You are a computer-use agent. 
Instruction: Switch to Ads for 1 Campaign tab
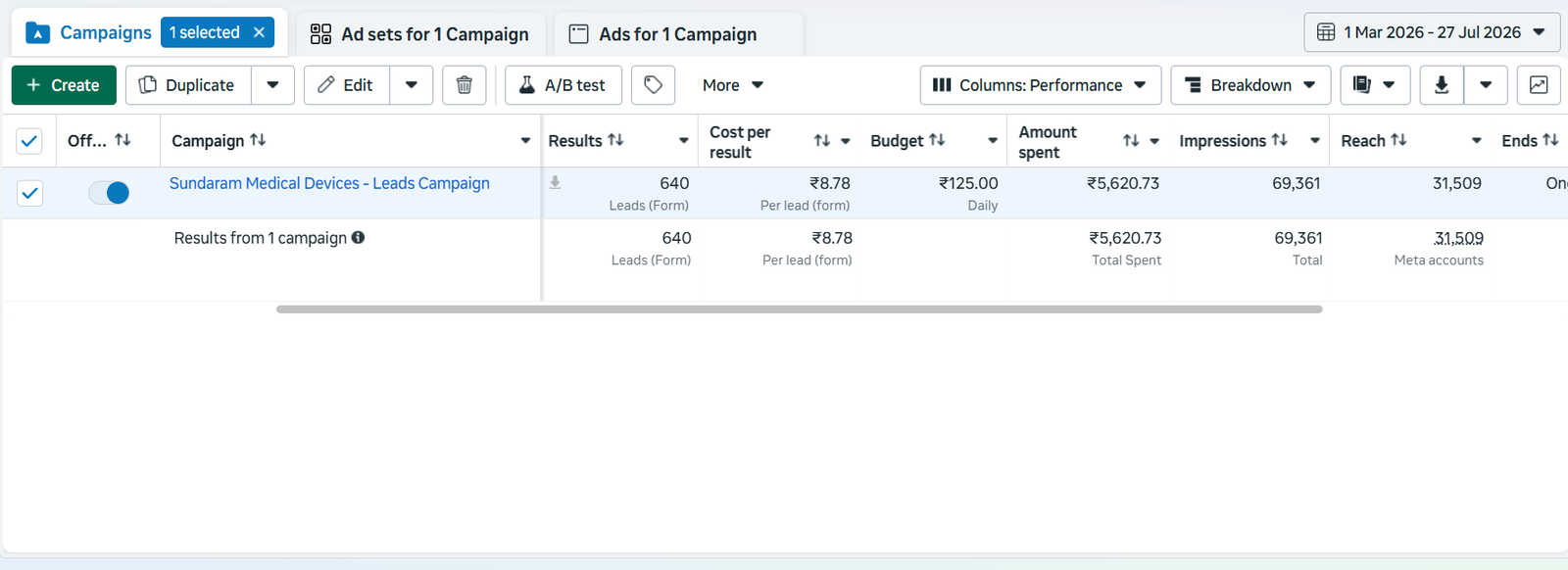[x=678, y=34]
